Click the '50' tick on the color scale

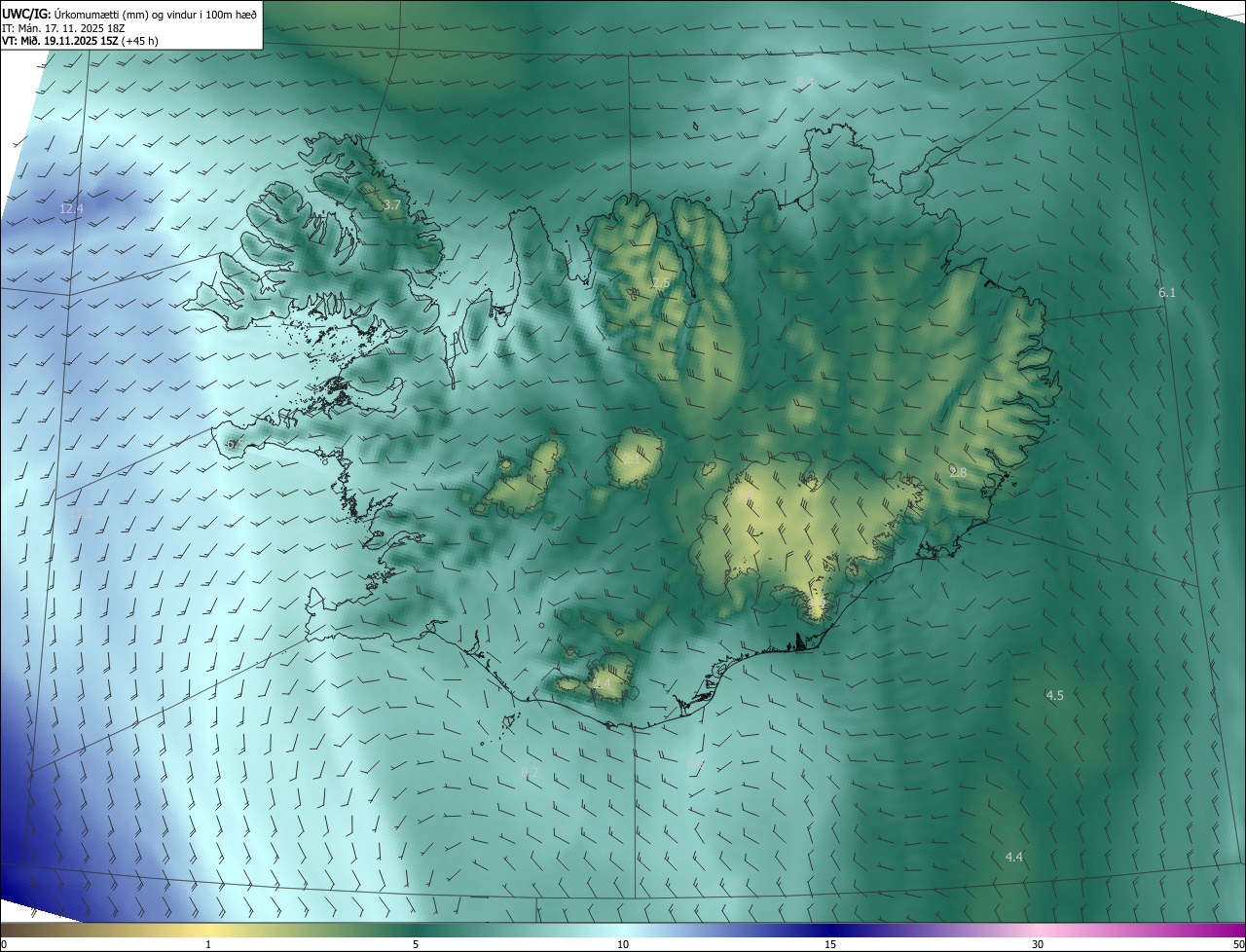click(1238, 944)
